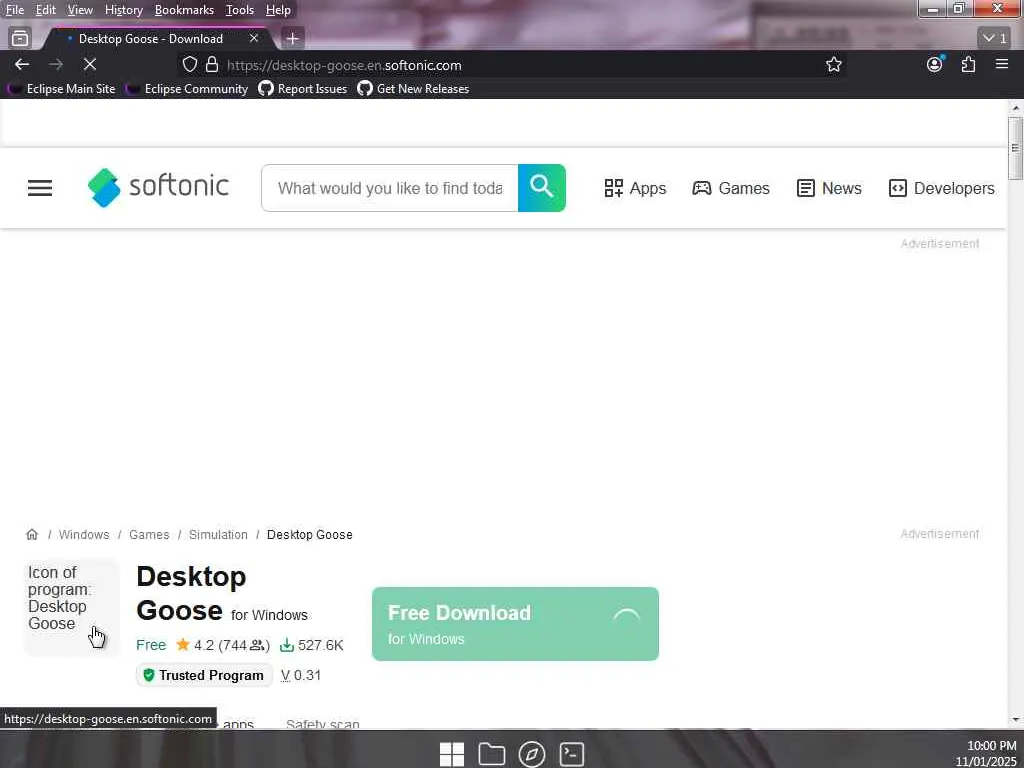Open the Report Issues bookmark

(x=303, y=89)
